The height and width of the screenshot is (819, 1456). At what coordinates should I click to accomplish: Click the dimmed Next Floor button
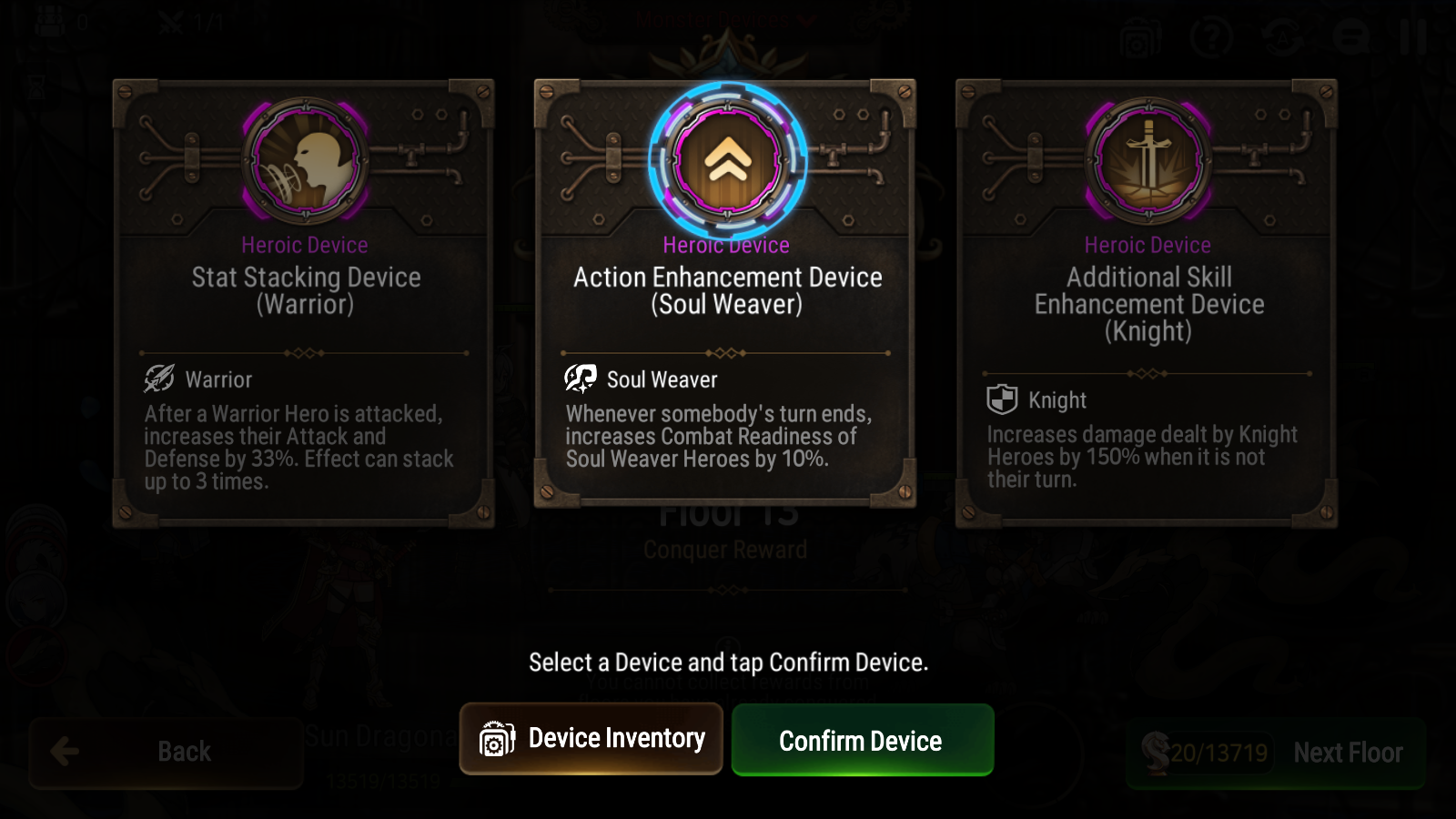click(1276, 753)
